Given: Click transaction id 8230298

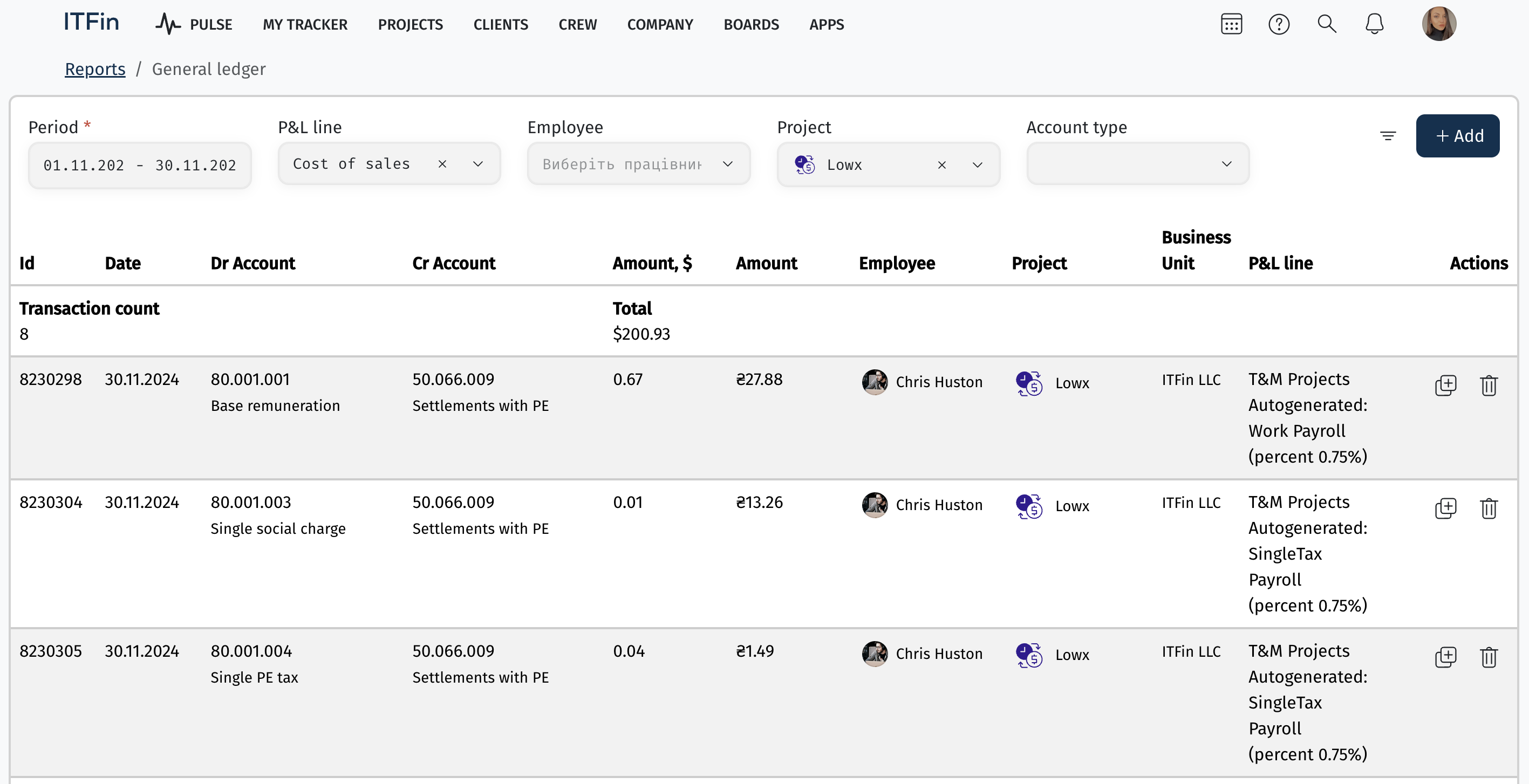Looking at the screenshot, I should pos(51,379).
